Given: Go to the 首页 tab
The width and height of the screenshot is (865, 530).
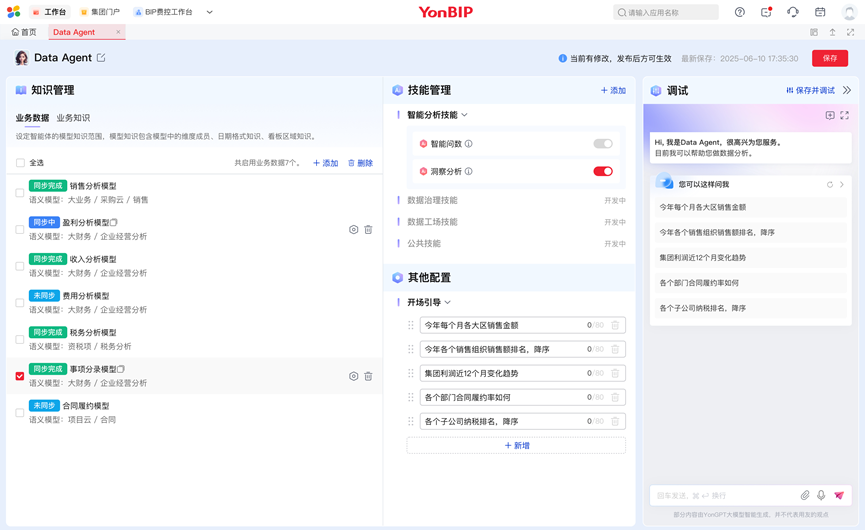Looking at the screenshot, I should click(x=24, y=32).
